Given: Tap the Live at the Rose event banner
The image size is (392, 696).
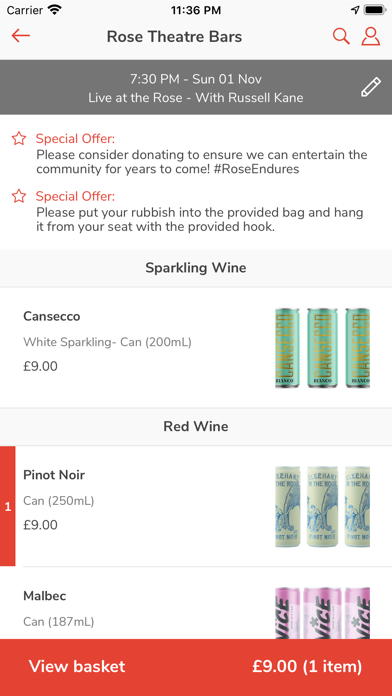Looking at the screenshot, I should click(196, 87).
